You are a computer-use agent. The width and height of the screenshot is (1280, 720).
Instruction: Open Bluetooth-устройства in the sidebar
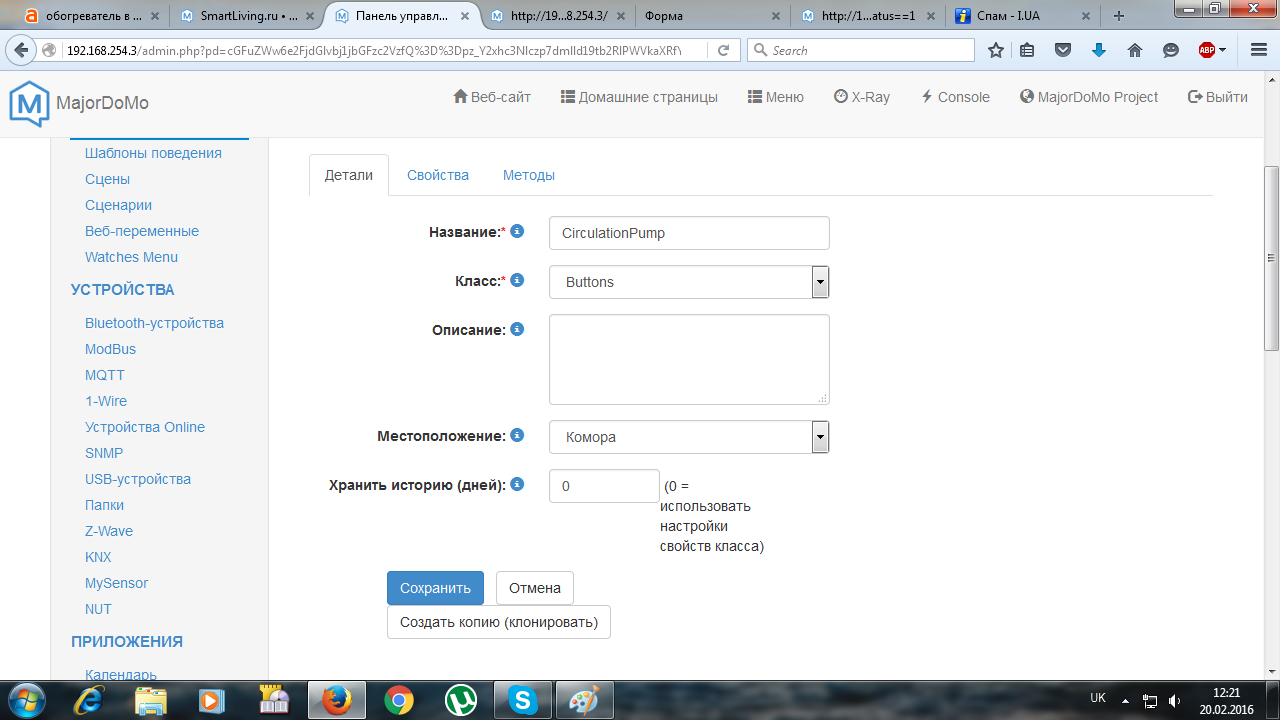click(154, 323)
